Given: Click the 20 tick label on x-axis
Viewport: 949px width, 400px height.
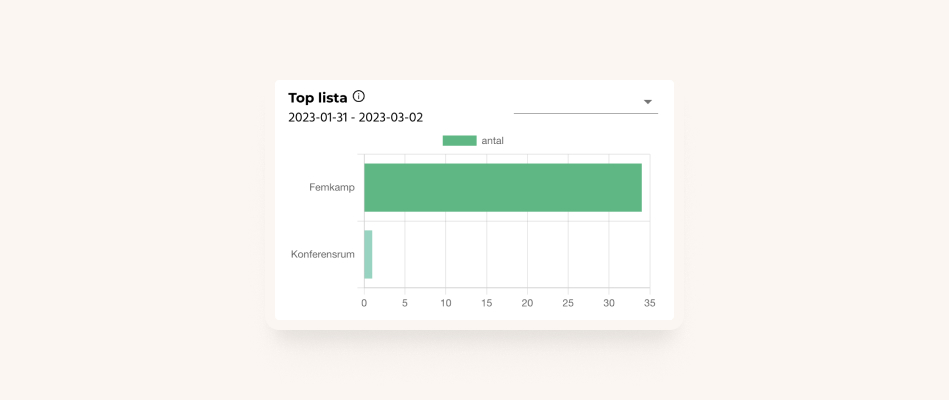Looking at the screenshot, I should tap(527, 302).
